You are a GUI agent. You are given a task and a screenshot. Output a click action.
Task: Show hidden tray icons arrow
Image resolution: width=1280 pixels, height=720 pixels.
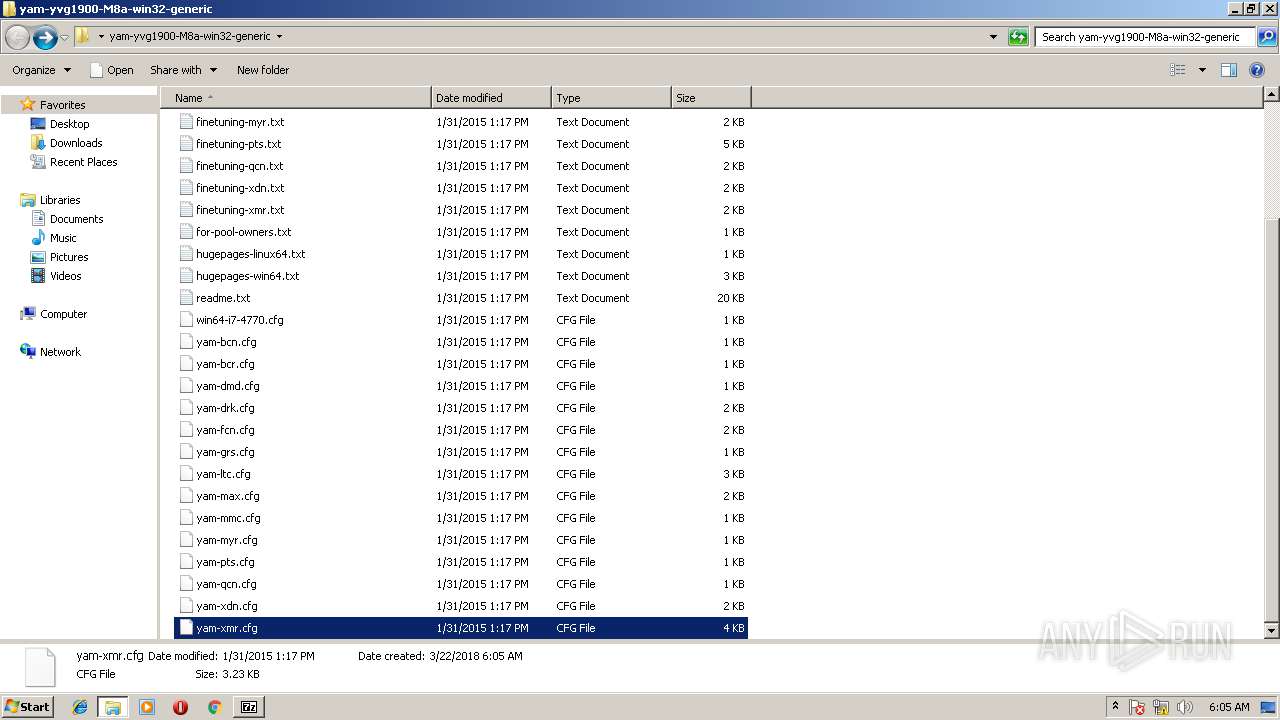pyautogui.click(x=1115, y=707)
